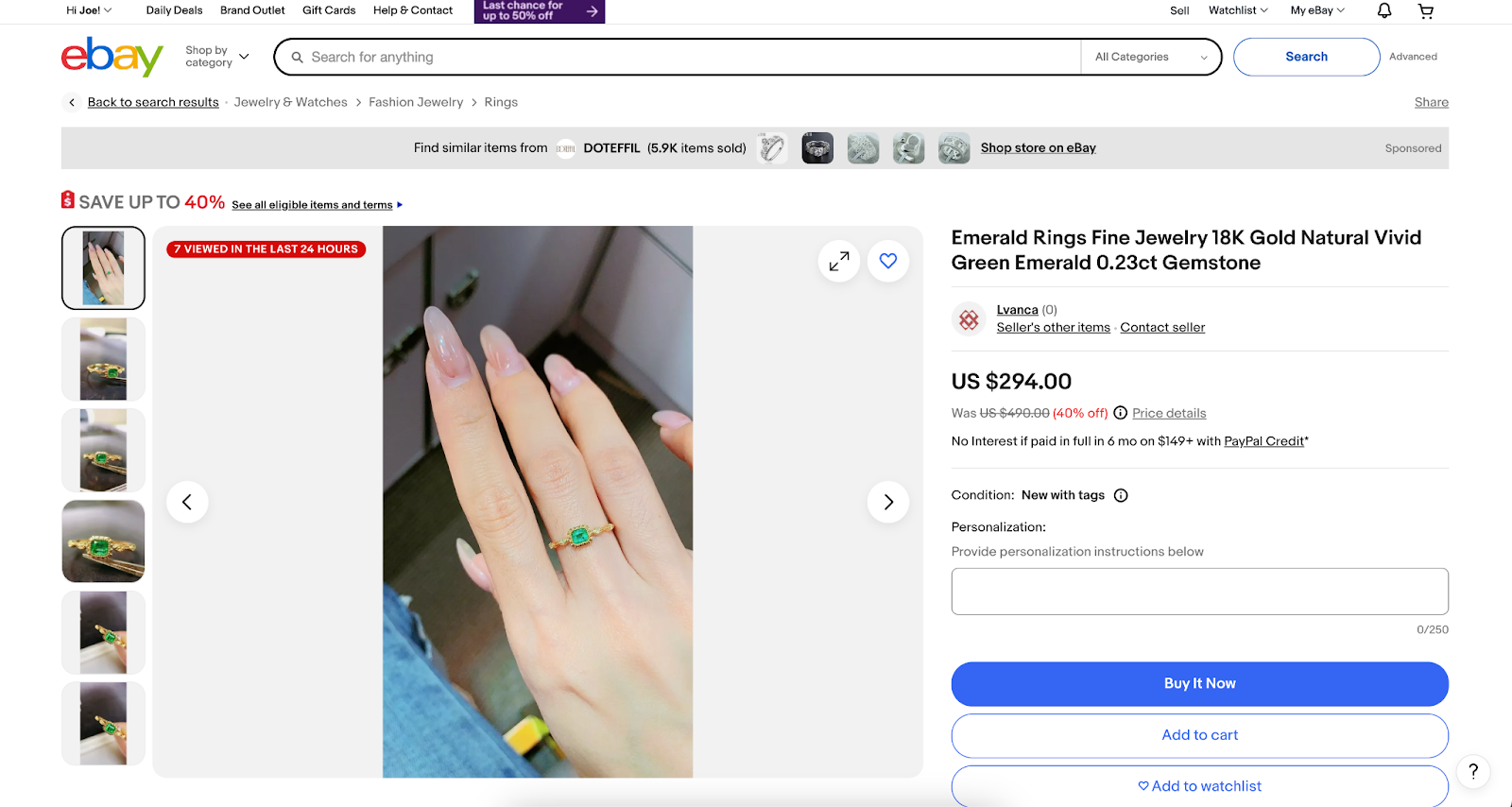The image size is (1512, 807).
Task: Click the 7 viewed in last 24 hours badge
Action: [x=266, y=249]
